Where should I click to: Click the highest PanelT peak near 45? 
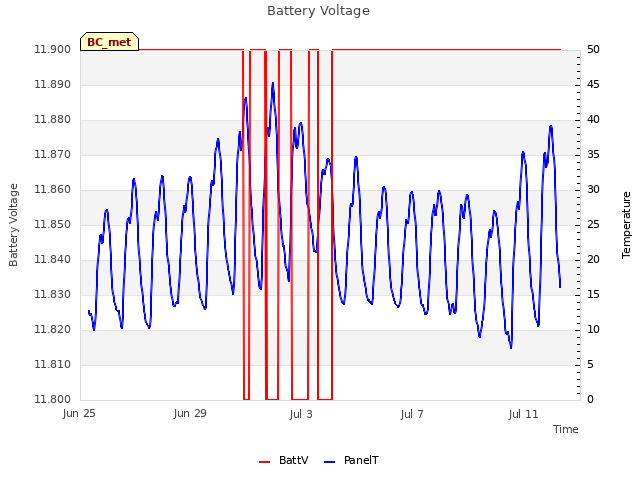(x=273, y=83)
